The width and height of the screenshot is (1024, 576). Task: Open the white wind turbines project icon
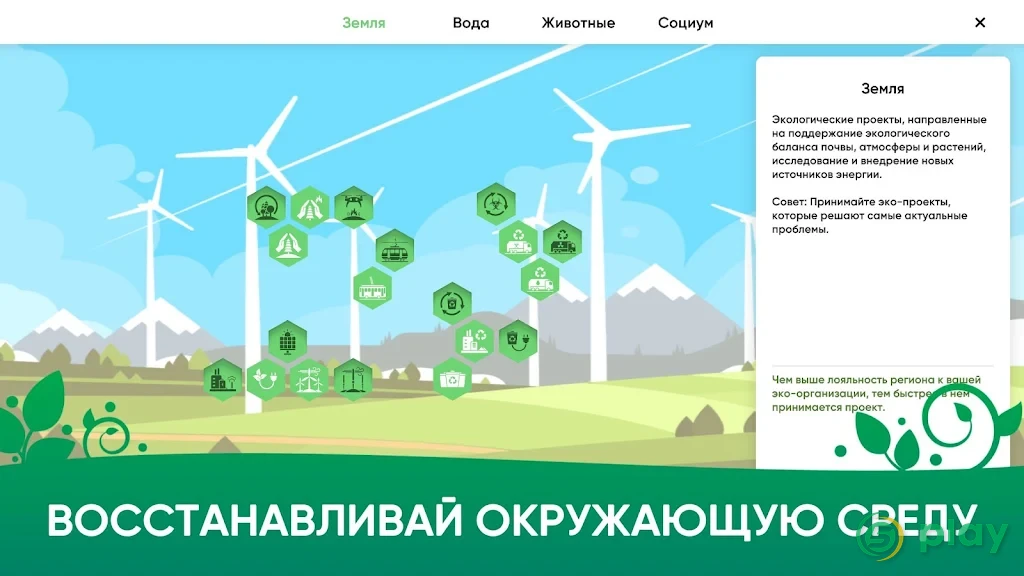pos(310,379)
